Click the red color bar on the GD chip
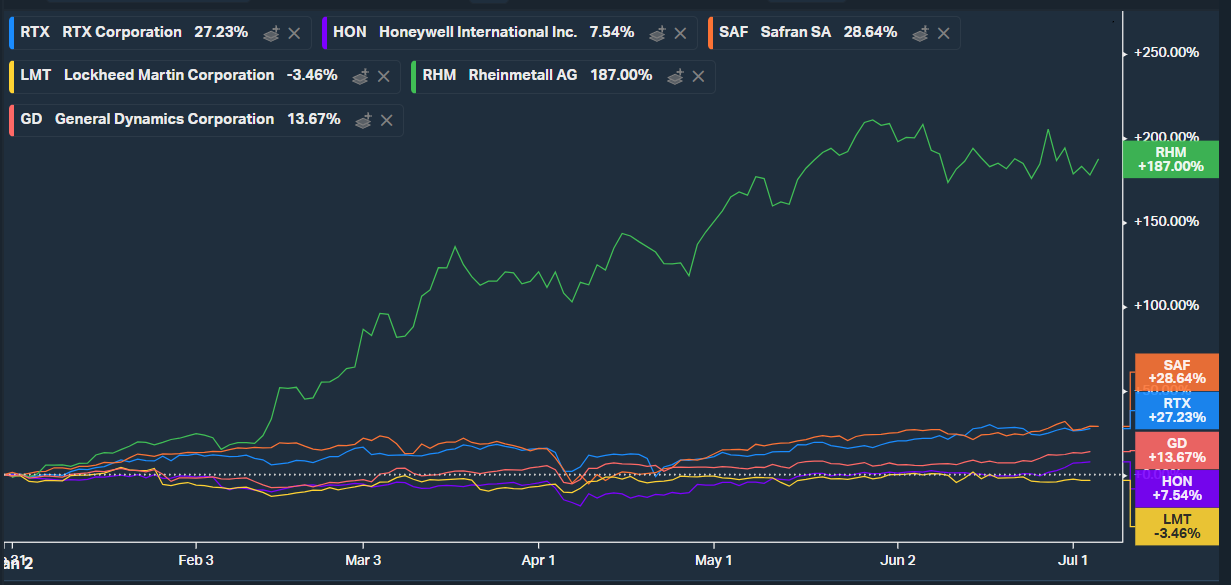1231x585 pixels. [x=10, y=119]
